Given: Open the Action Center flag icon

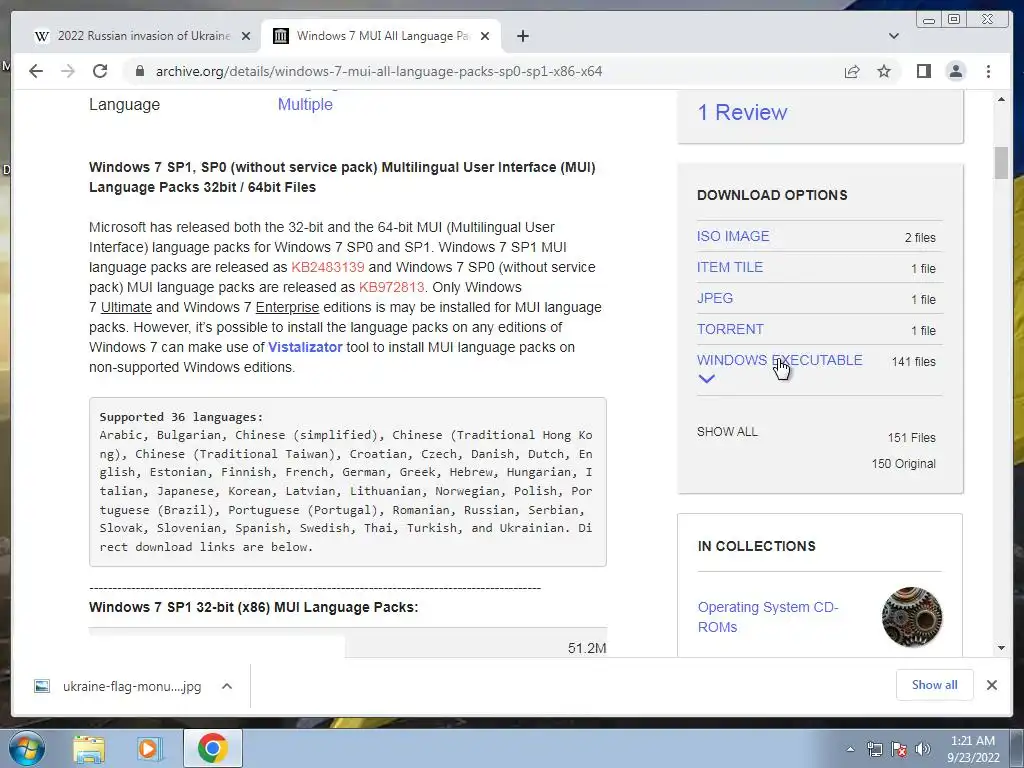Looking at the screenshot, I should (x=899, y=749).
